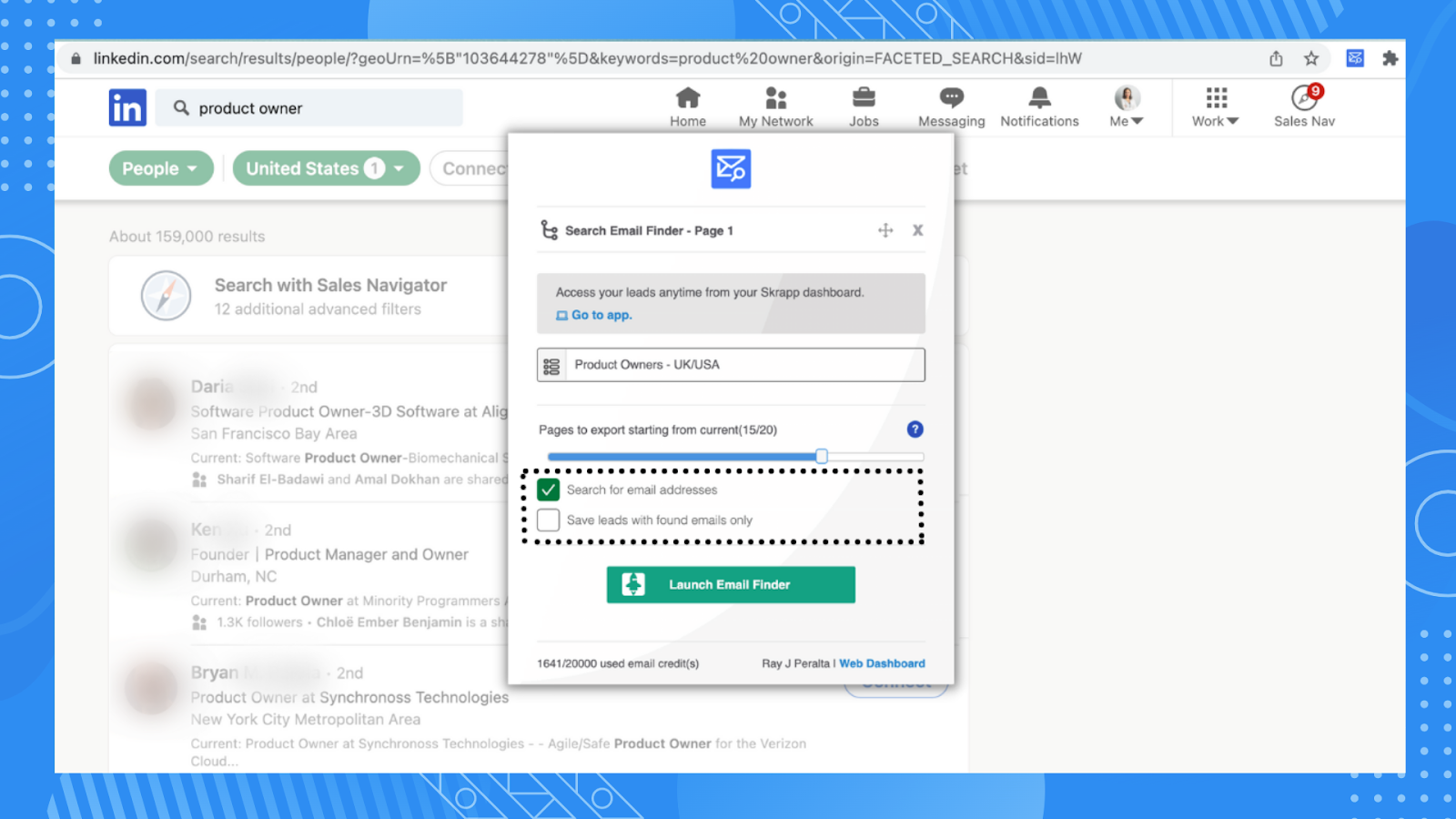This screenshot has height=819, width=1456.
Task: Open the browser extensions puzzle icon
Action: point(1390,58)
